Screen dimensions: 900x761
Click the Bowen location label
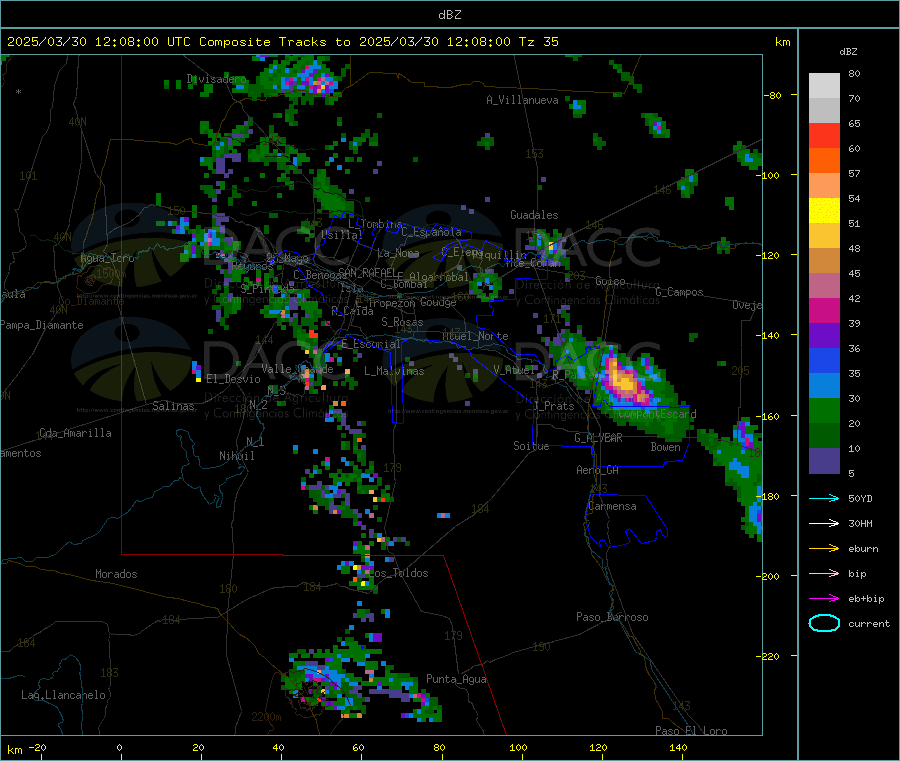click(665, 446)
